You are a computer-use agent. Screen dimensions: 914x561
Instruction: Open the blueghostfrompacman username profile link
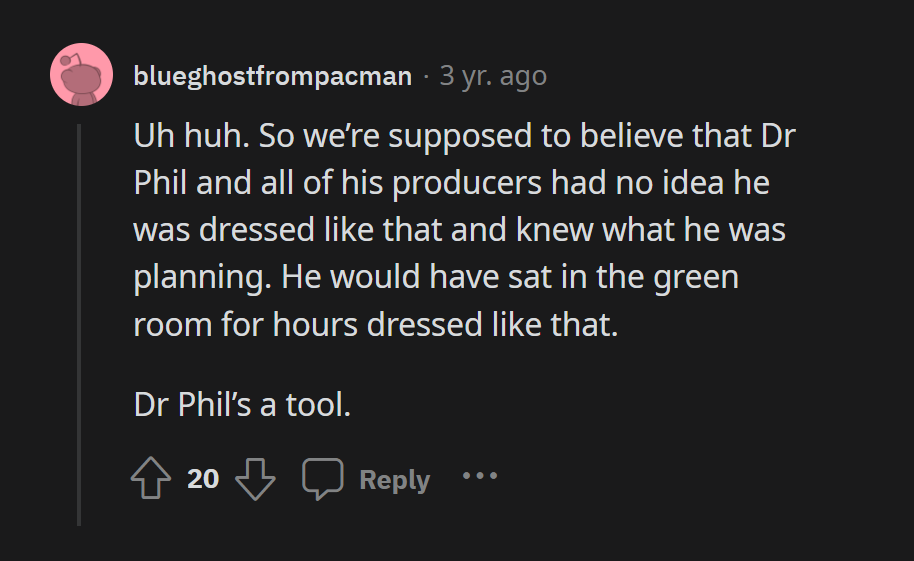pyautogui.click(x=272, y=76)
